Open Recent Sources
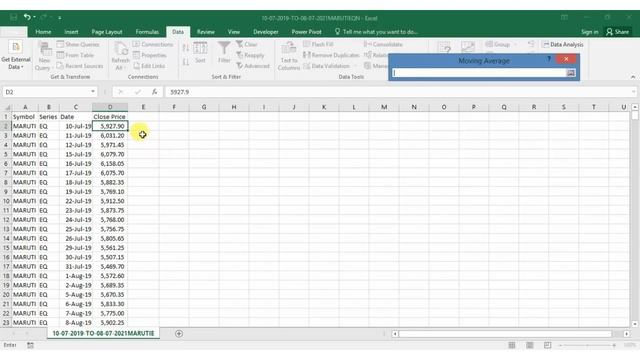The height and width of the screenshot is (360, 640). pos(80,66)
